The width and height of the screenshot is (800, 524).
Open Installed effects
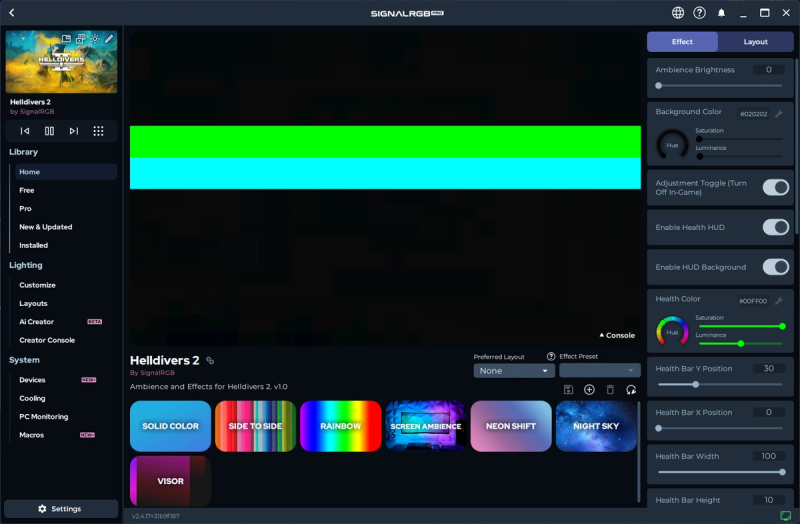click(34, 245)
